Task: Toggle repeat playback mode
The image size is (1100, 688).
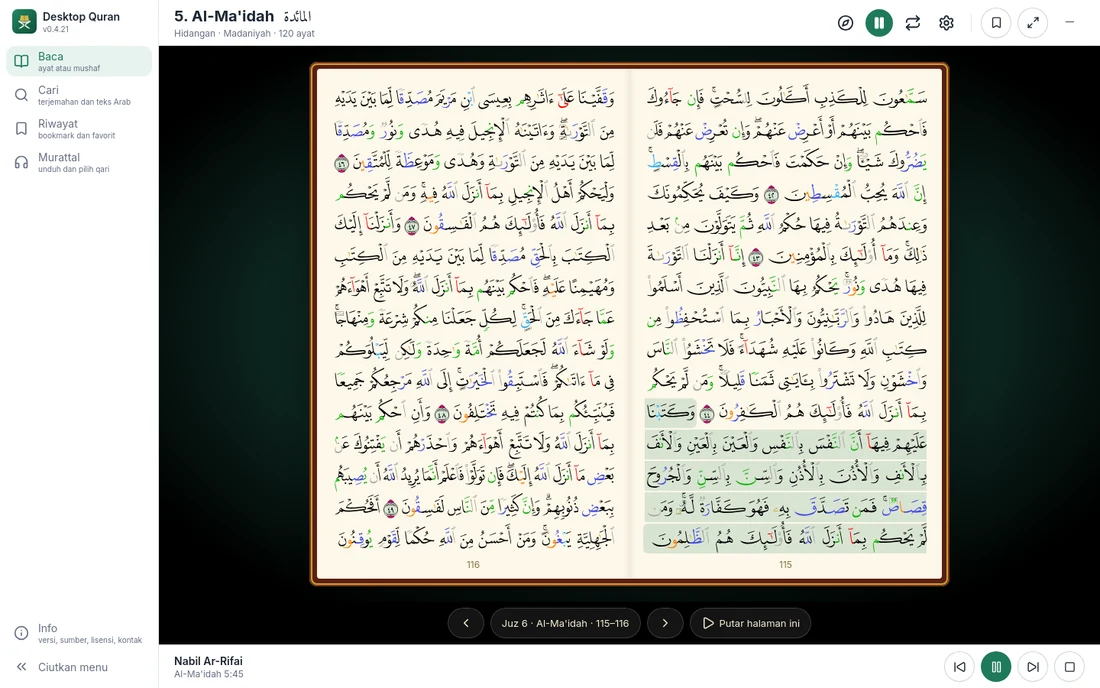Action: (x=913, y=23)
